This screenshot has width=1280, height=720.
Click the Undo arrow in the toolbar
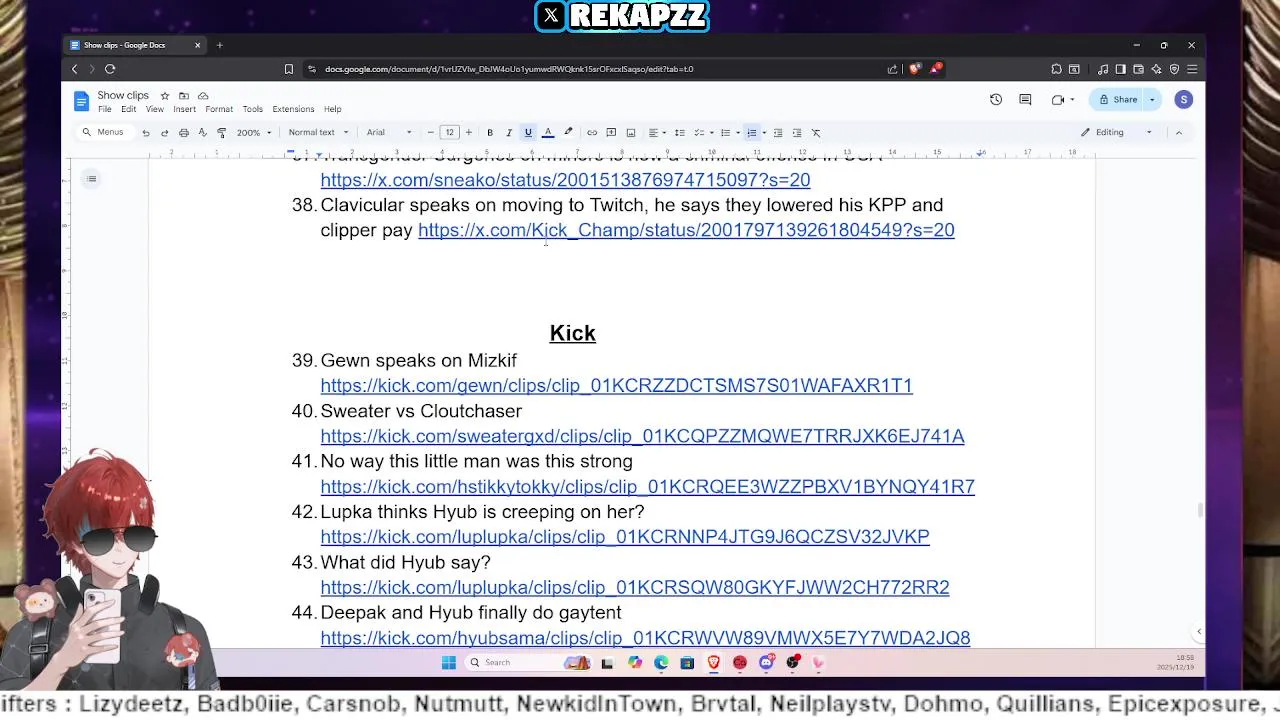[146, 133]
